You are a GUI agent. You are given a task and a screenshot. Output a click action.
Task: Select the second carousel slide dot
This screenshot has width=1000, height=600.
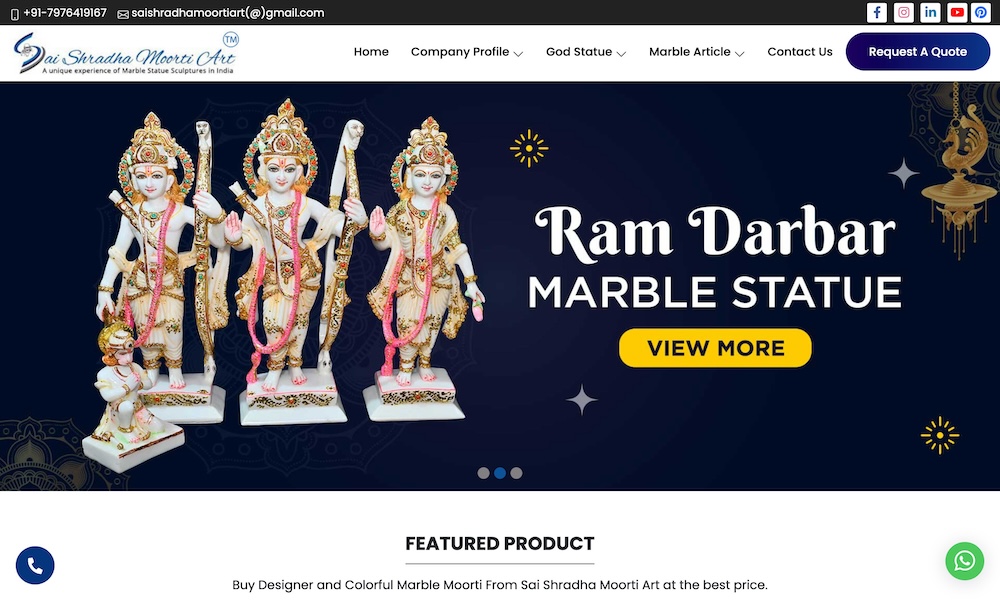click(x=500, y=473)
